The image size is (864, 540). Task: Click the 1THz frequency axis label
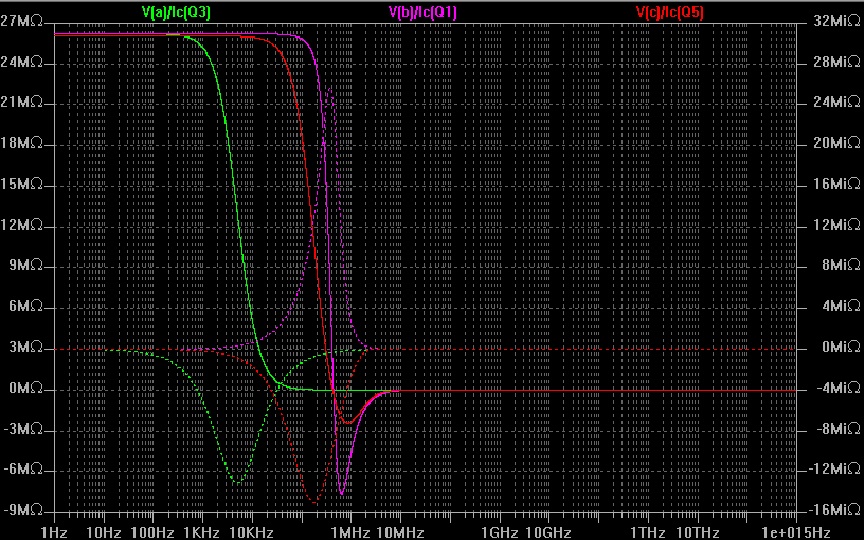648,533
